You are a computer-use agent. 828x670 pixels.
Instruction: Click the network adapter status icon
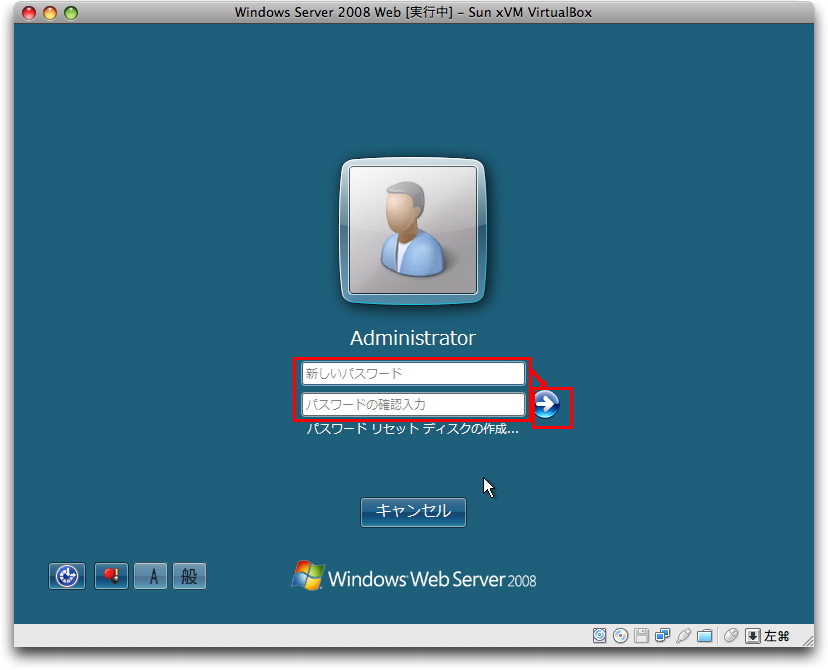(x=662, y=635)
